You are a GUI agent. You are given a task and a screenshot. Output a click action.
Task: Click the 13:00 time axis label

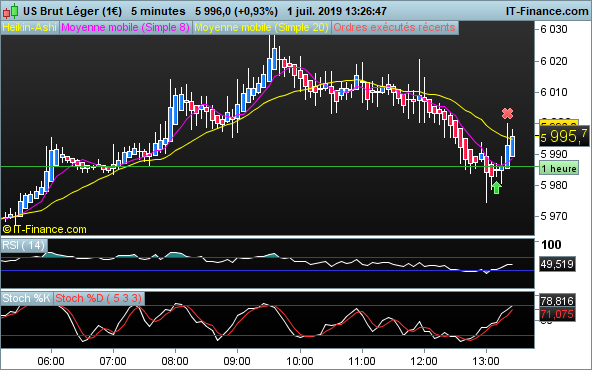point(486,361)
